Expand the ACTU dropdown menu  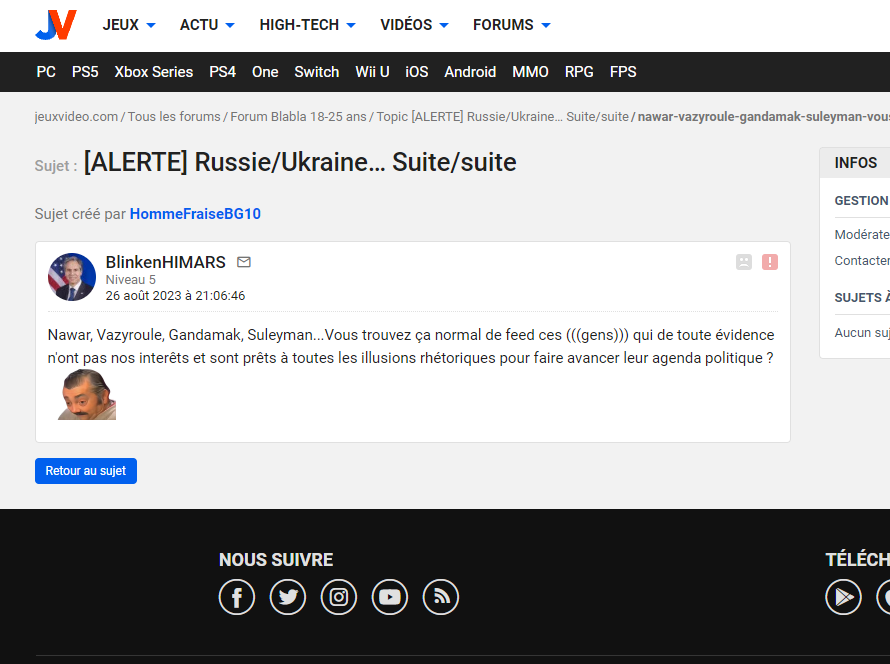(207, 25)
